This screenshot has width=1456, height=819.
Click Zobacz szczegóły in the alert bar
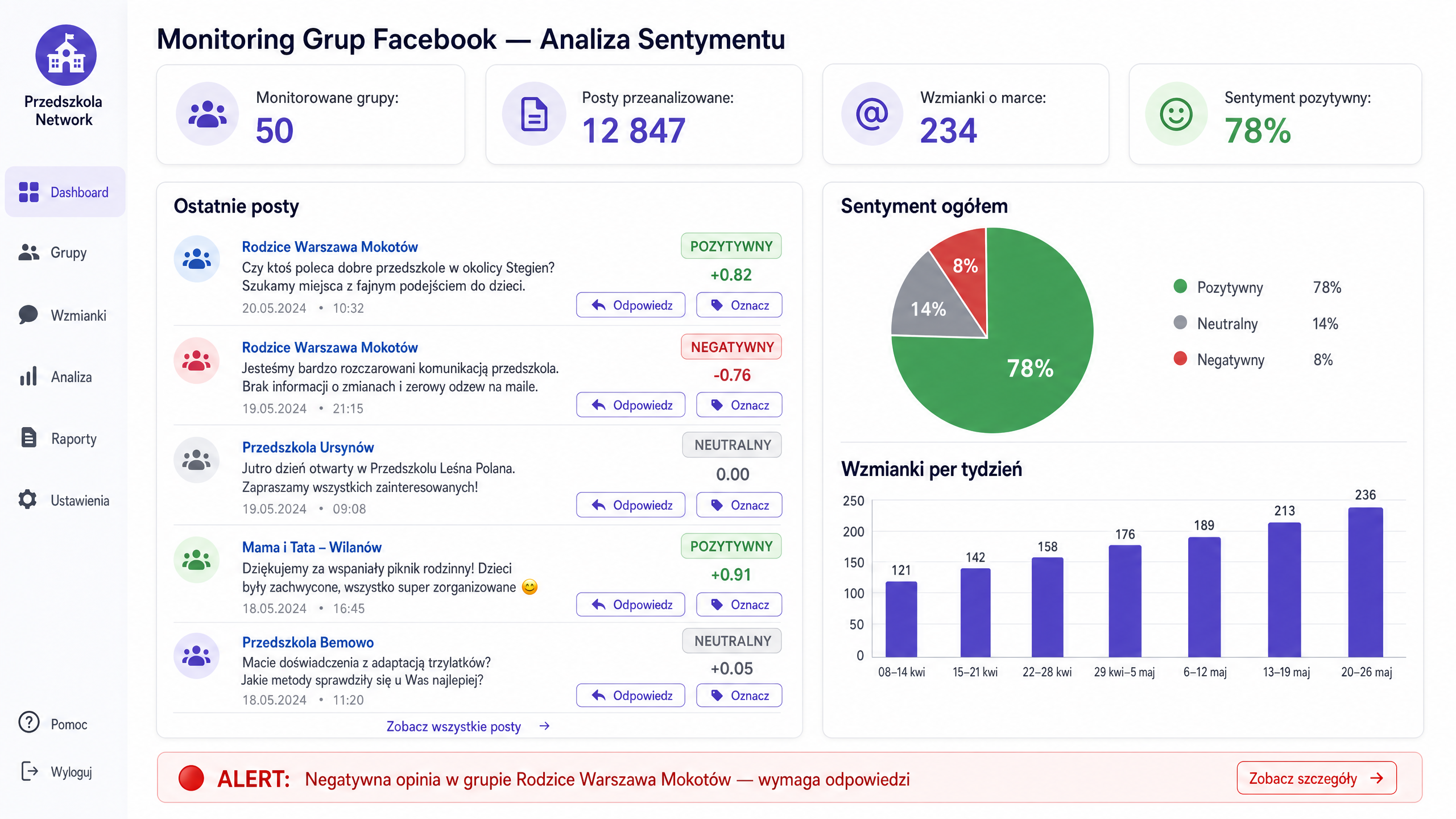[x=1317, y=778]
